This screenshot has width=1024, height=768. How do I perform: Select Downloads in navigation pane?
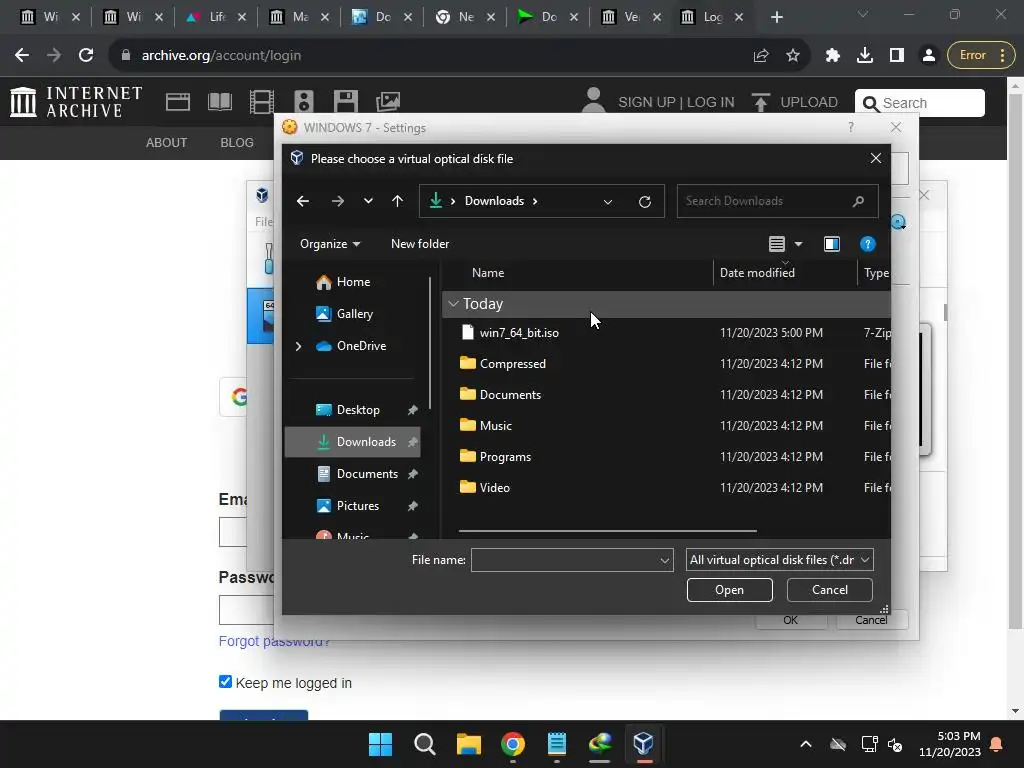353,442
